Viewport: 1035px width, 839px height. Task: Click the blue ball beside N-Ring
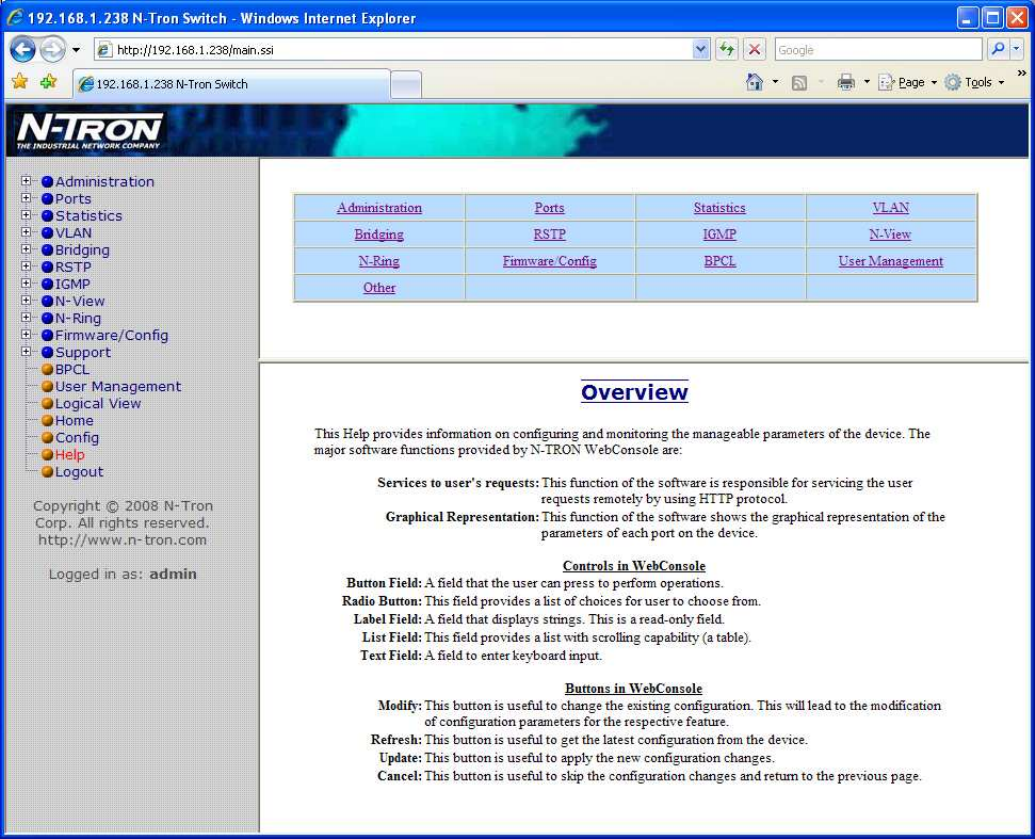coord(47,318)
